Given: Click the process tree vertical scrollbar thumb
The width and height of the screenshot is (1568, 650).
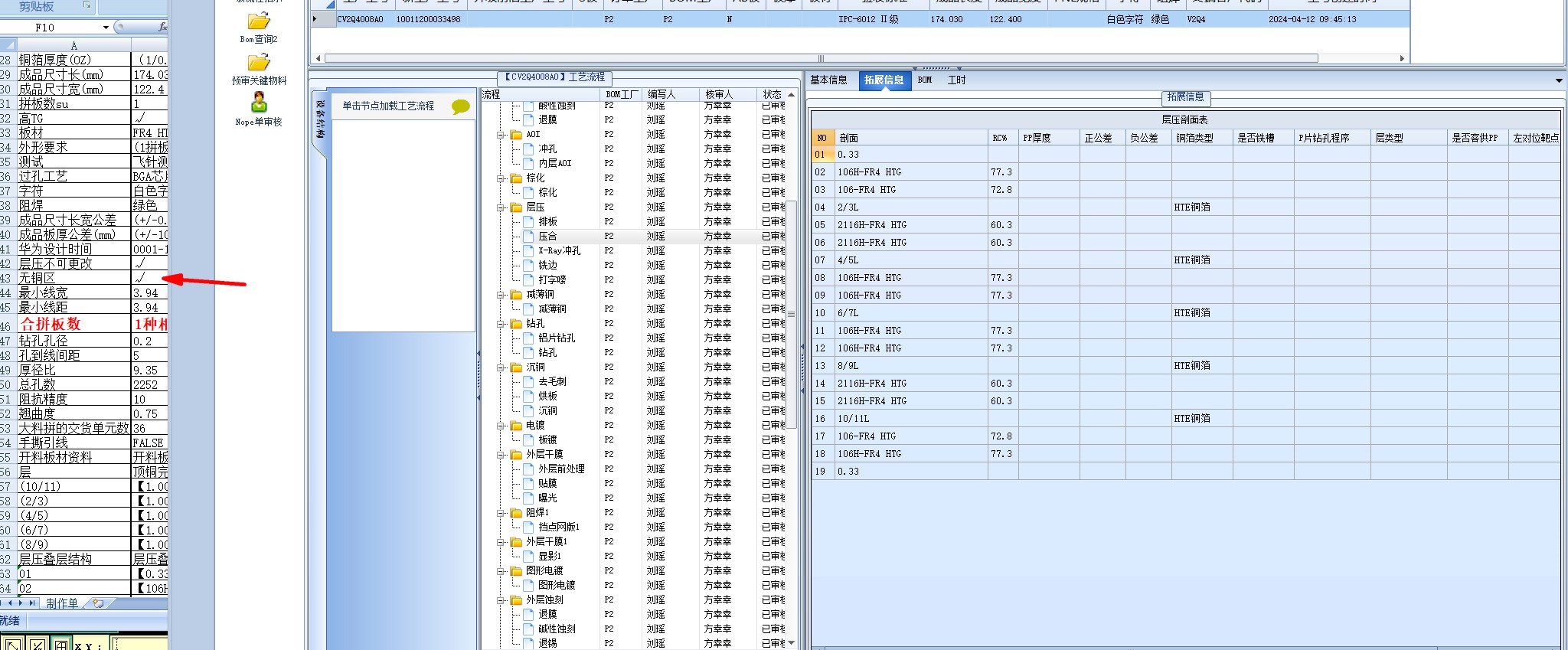Looking at the screenshot, I should coord(791,315).
